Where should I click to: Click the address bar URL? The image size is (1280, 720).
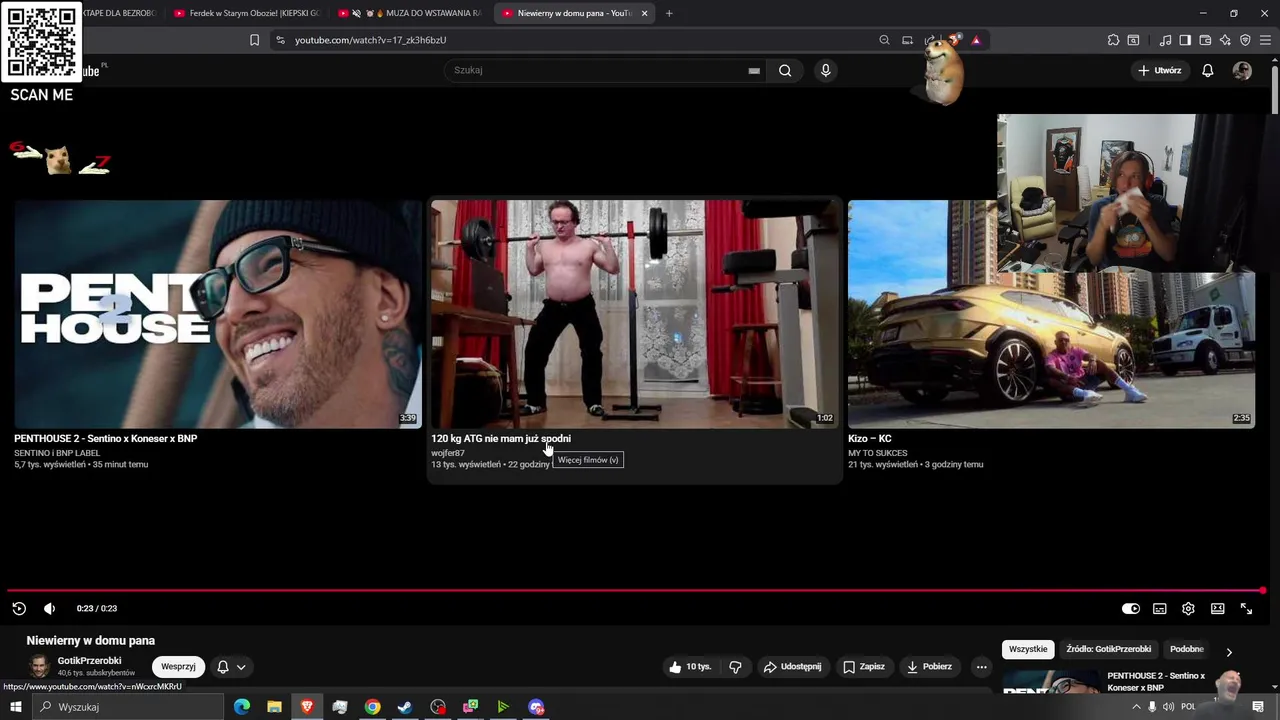[370, 40]
